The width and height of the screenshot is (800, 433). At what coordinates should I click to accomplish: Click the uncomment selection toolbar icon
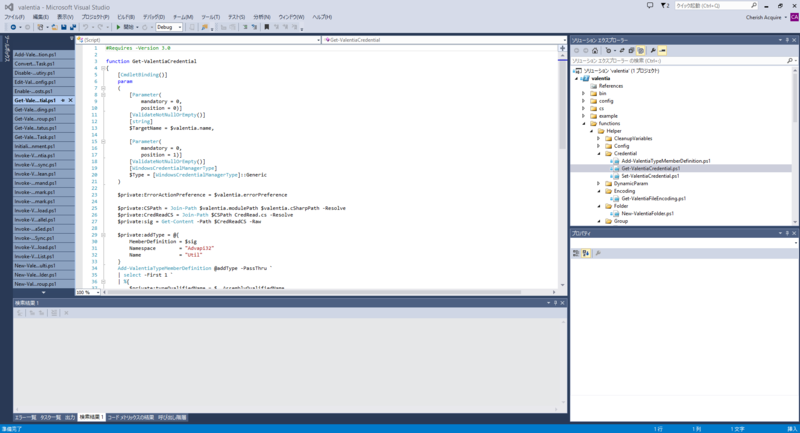(254, 27)
